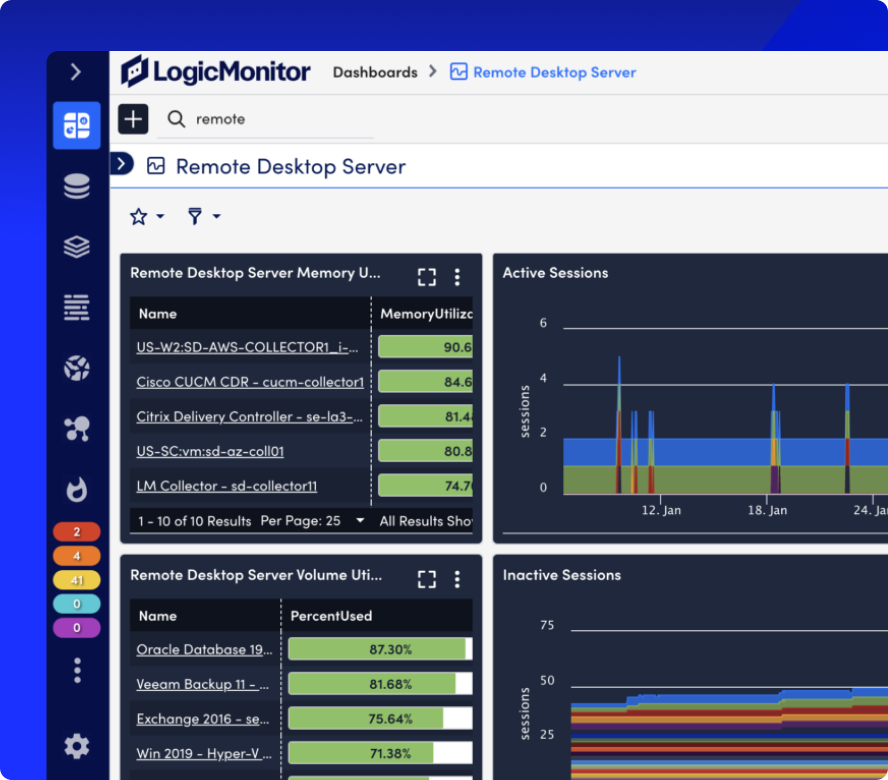888x780 pixels.
Task: Open Oracle Database 19 resource link
Action: (x=204, y=649)
